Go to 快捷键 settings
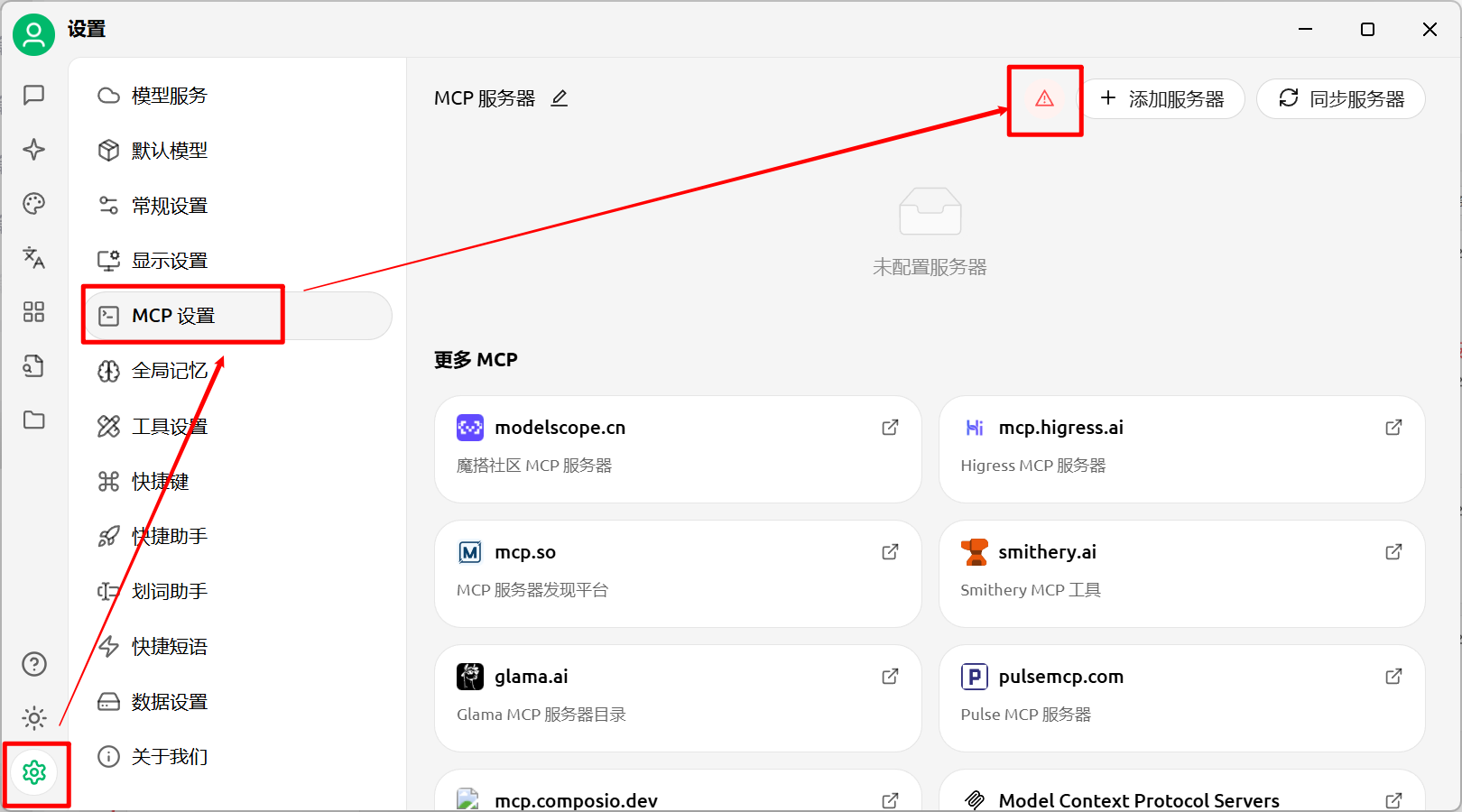The height and width of the screenshot is (812, 1462). pos(161,482)
